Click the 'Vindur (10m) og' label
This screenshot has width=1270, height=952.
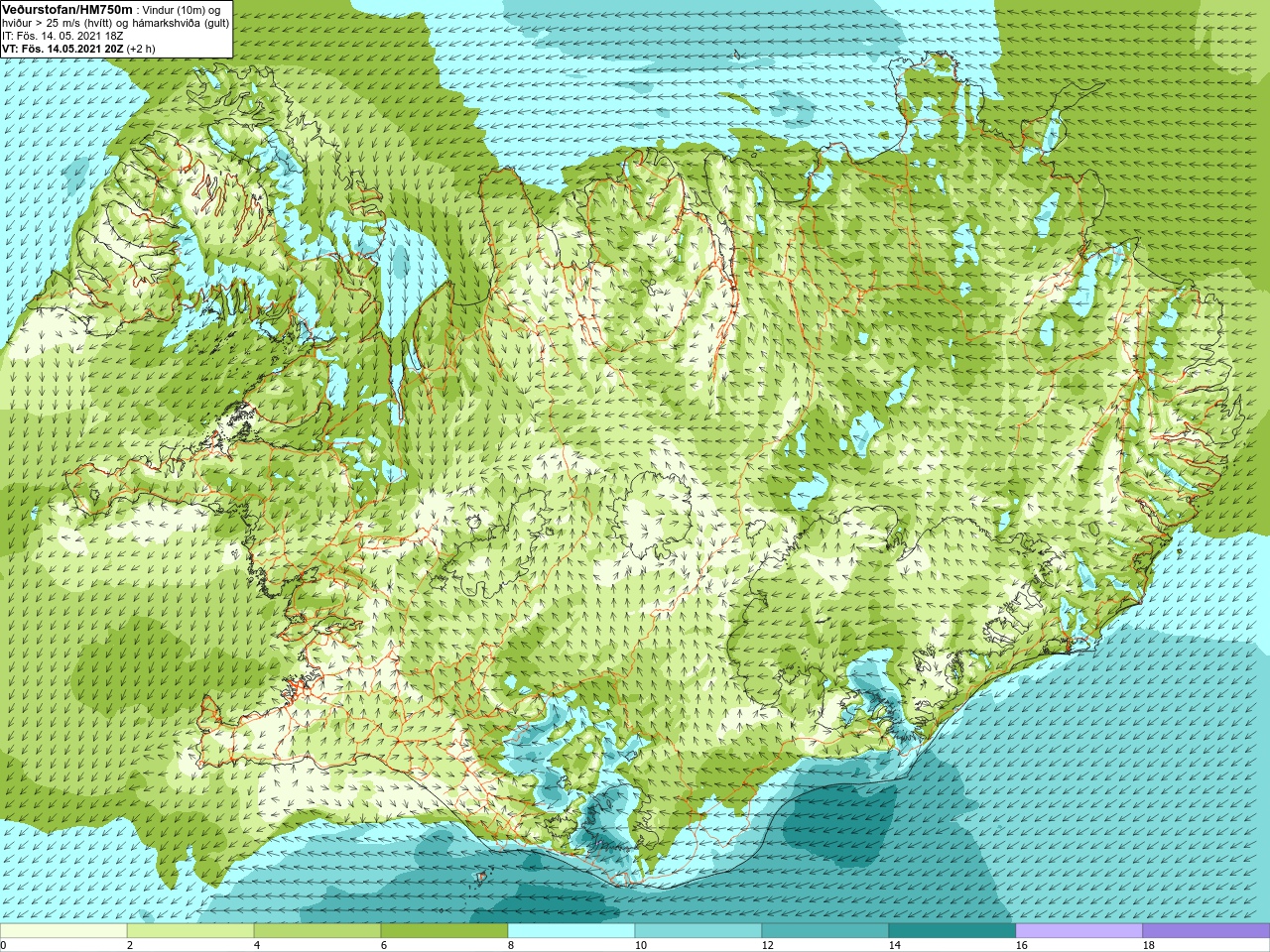click(x=182, y=9)
